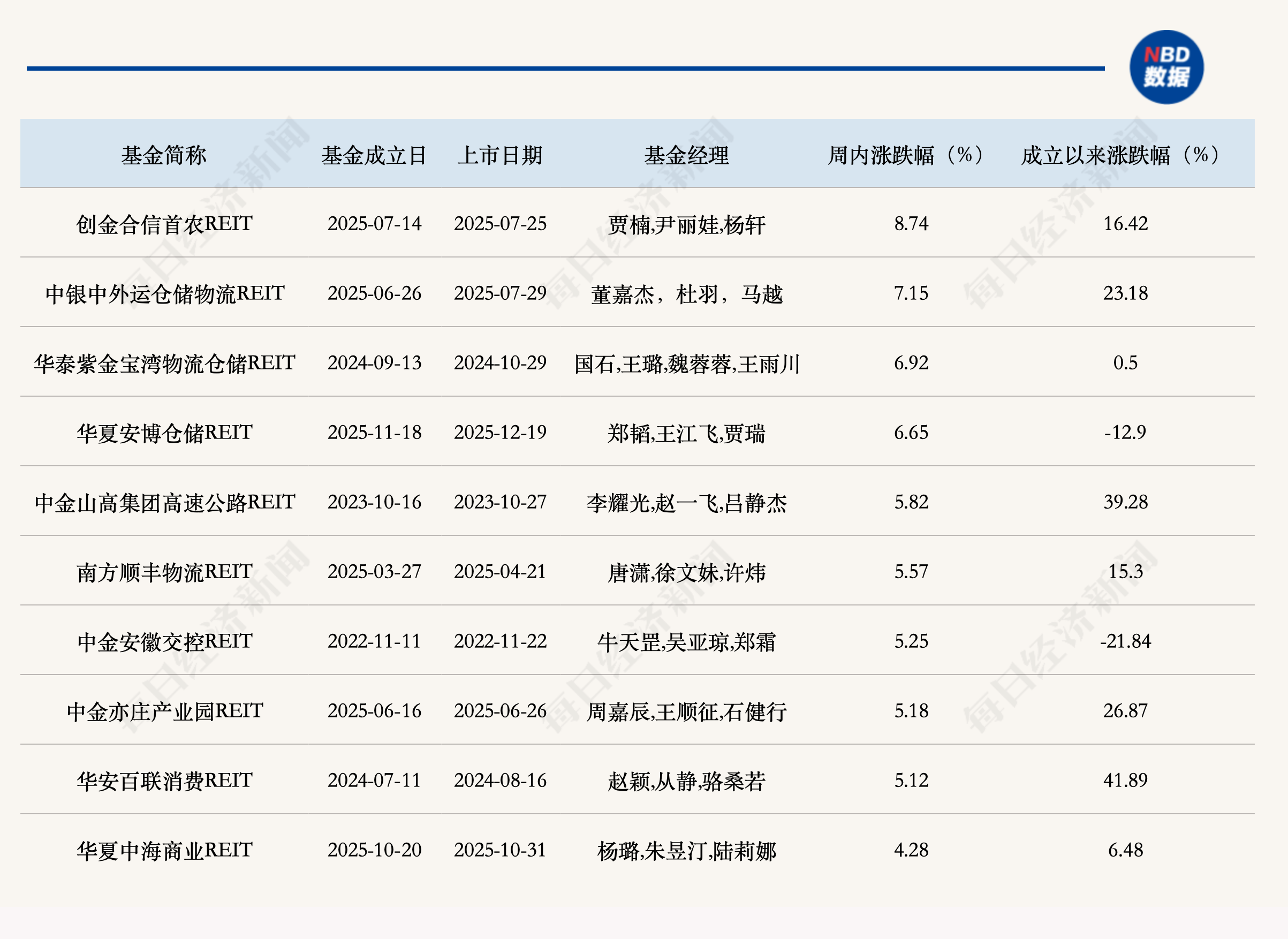
Task: Click manager cell 董嘉杰，杜羽，马越
Action: pyautogui.click(x=687, y=294)
